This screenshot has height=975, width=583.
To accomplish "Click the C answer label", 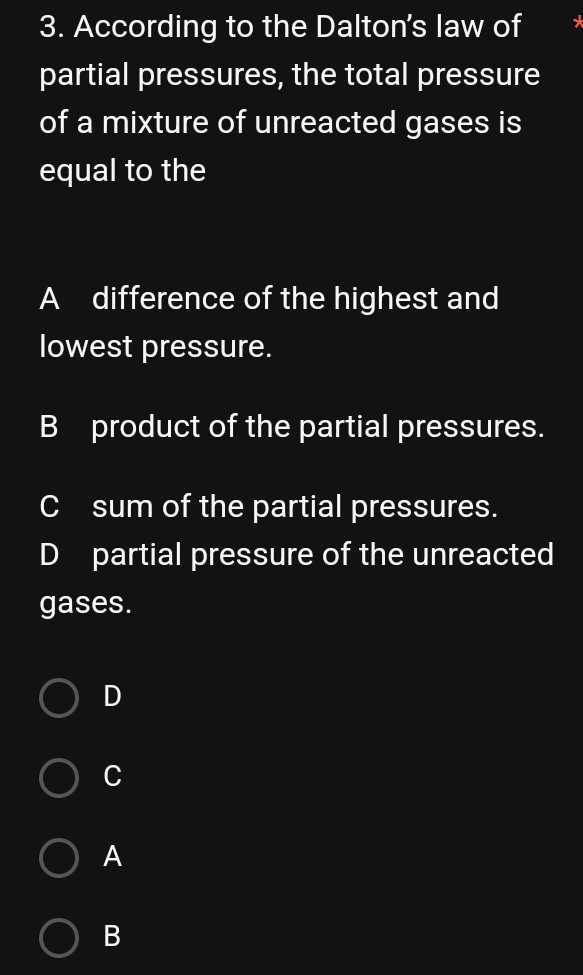I will [x=111, y=777].
